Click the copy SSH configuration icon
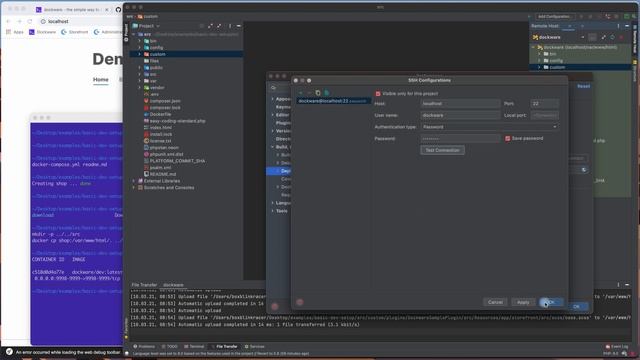Viewport: 640px width, 360px height. [x=318, y=93]
